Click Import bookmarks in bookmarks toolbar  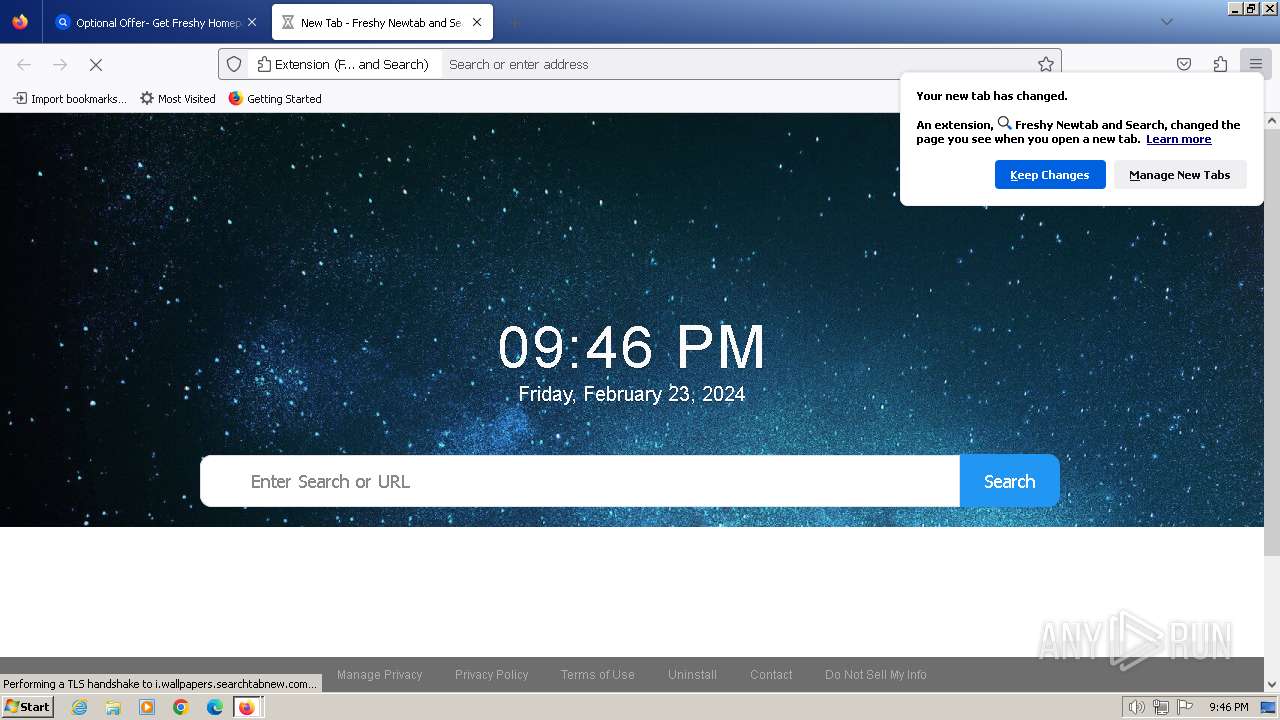(69, 98)
